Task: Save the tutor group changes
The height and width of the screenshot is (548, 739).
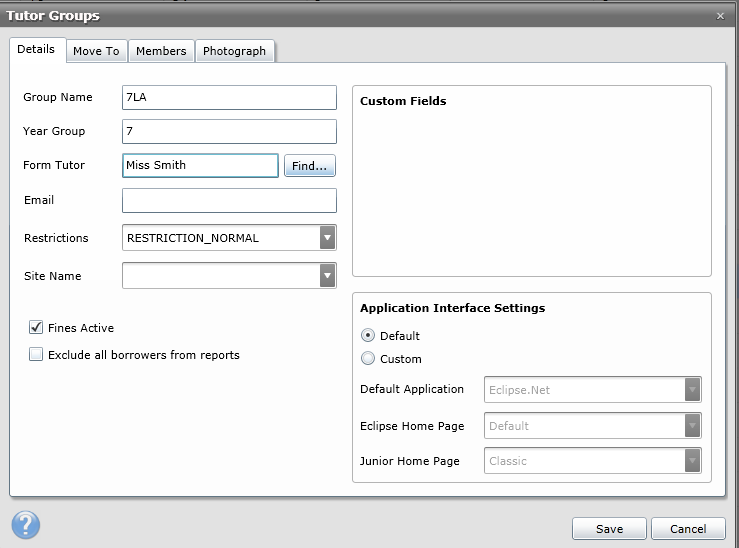Action: [x=609, y=529]
